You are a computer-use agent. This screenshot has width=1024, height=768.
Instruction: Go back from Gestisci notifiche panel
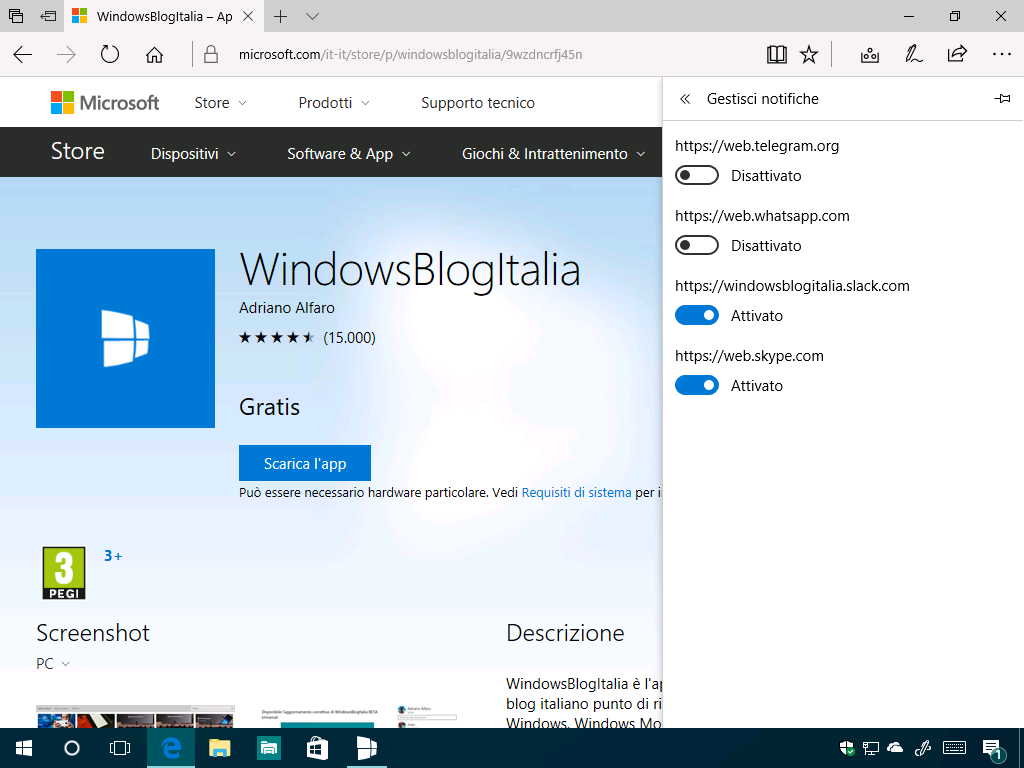click(684, 99)
